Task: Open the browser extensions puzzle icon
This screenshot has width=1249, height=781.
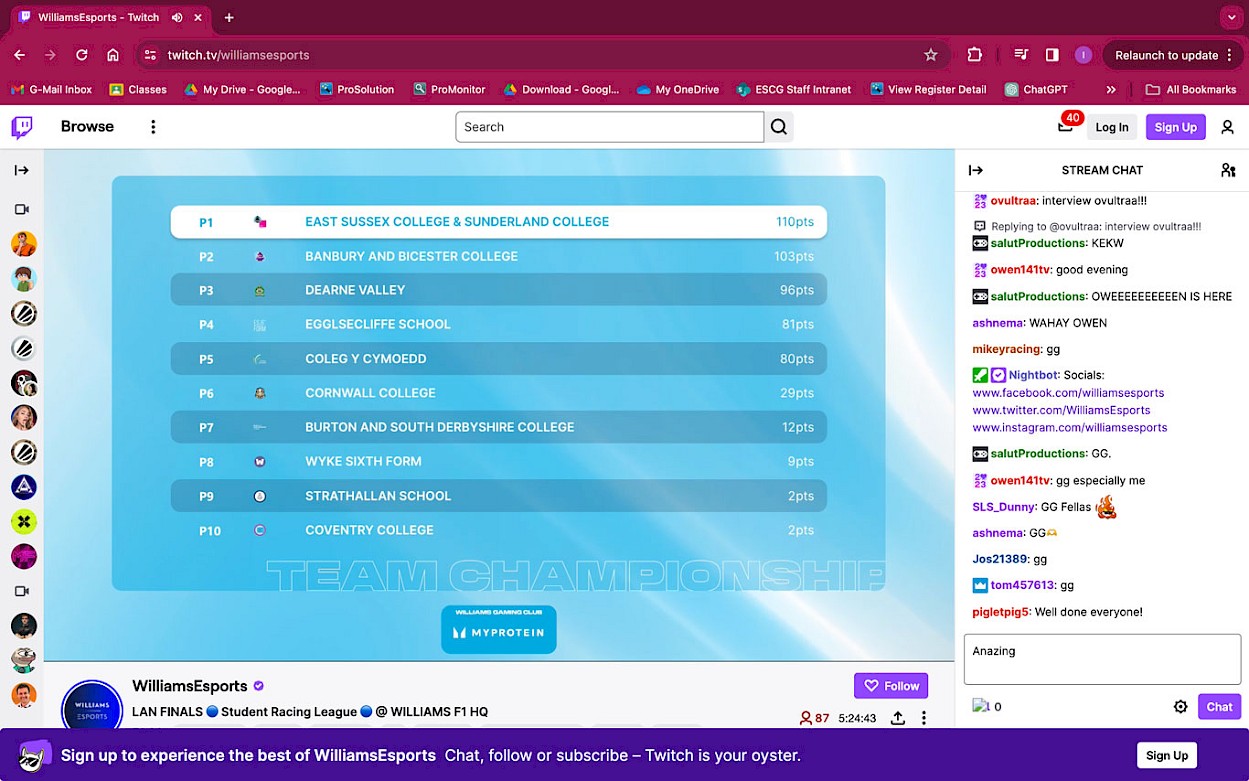Action: click(x=975, y=55)
